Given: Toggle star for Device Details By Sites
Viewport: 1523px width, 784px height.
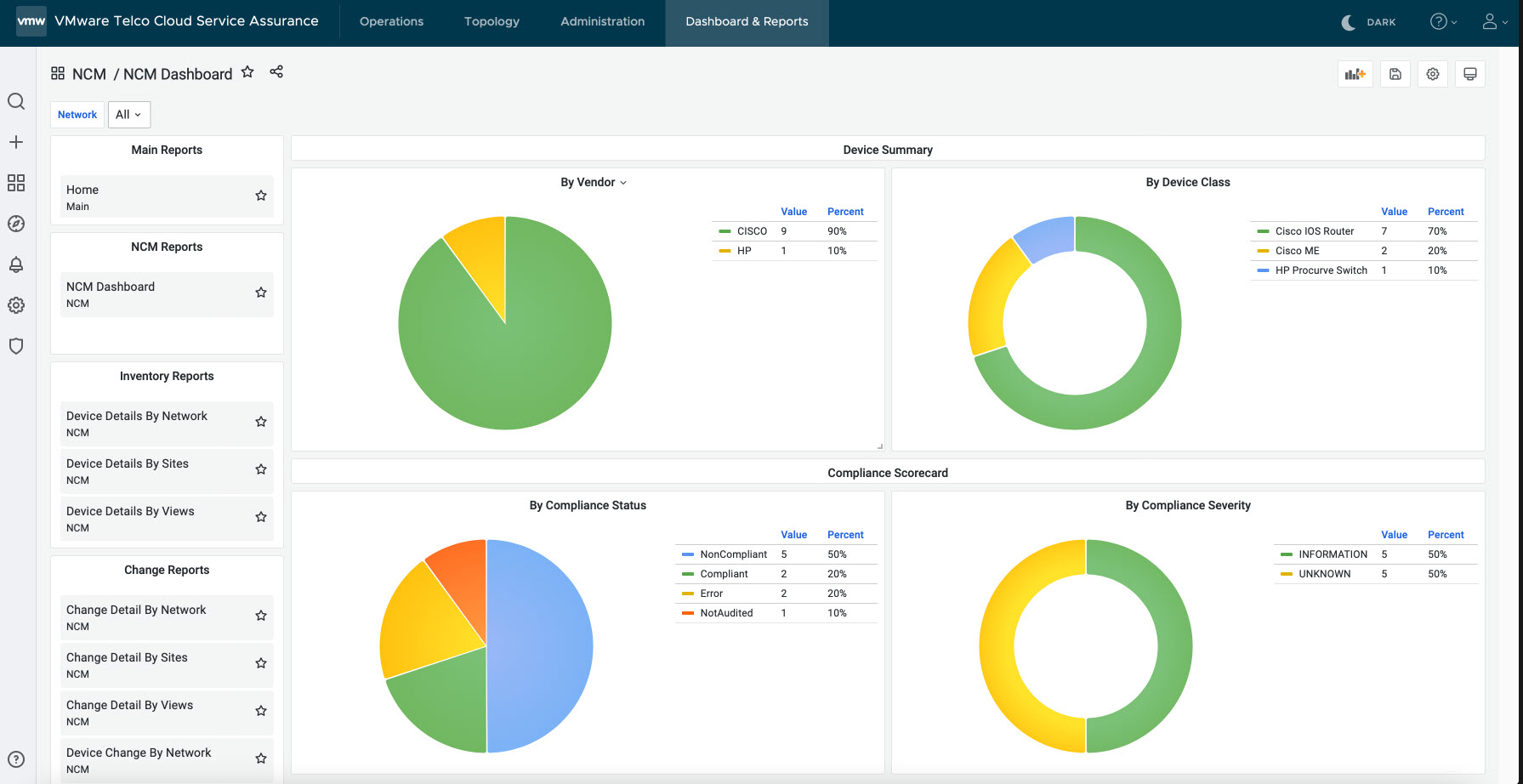Looking at the screenshot, I should coord(261,469).
